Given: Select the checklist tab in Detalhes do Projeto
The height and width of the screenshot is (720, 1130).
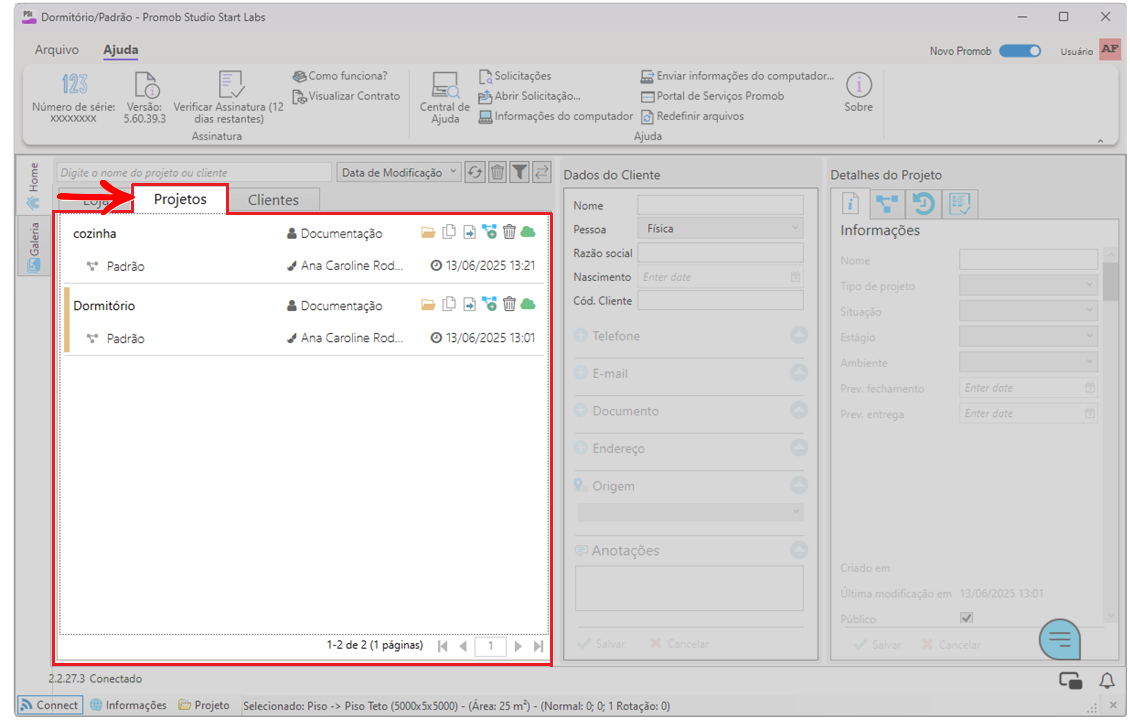Looking at the screenshot, I should point(960,204).
